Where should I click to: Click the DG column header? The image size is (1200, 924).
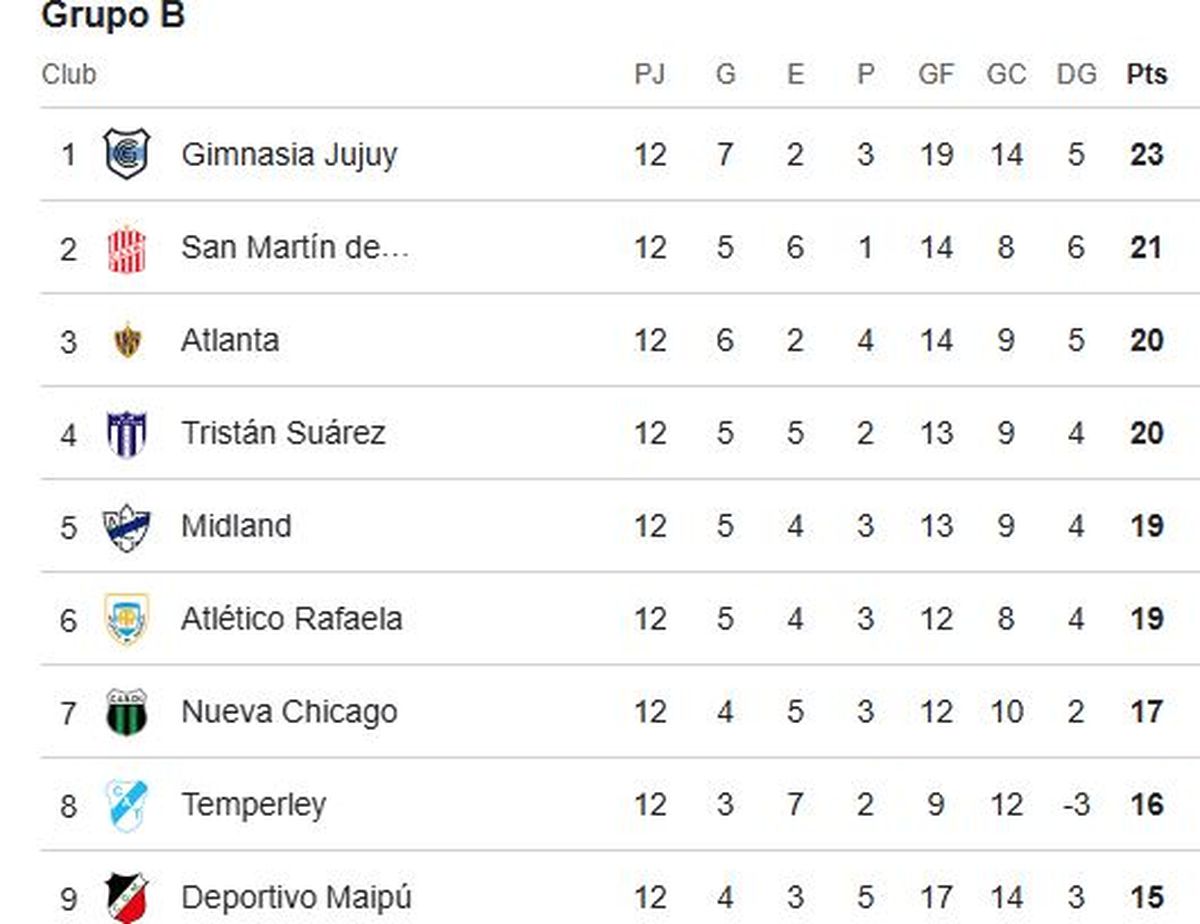pyautogui.click(x=1076, y=75)
